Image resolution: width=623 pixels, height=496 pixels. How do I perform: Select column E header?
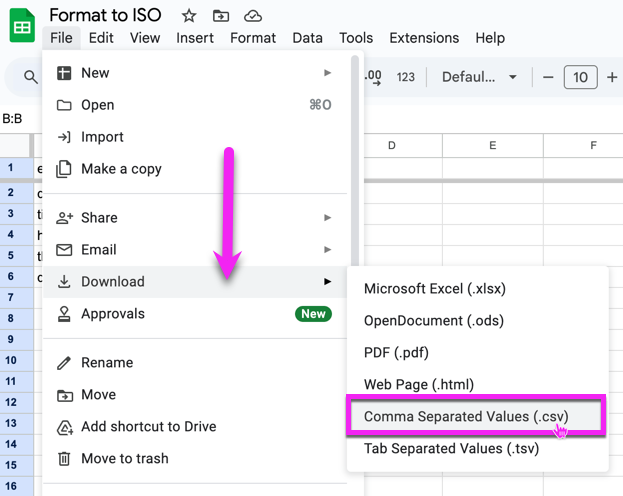point(493,145)
